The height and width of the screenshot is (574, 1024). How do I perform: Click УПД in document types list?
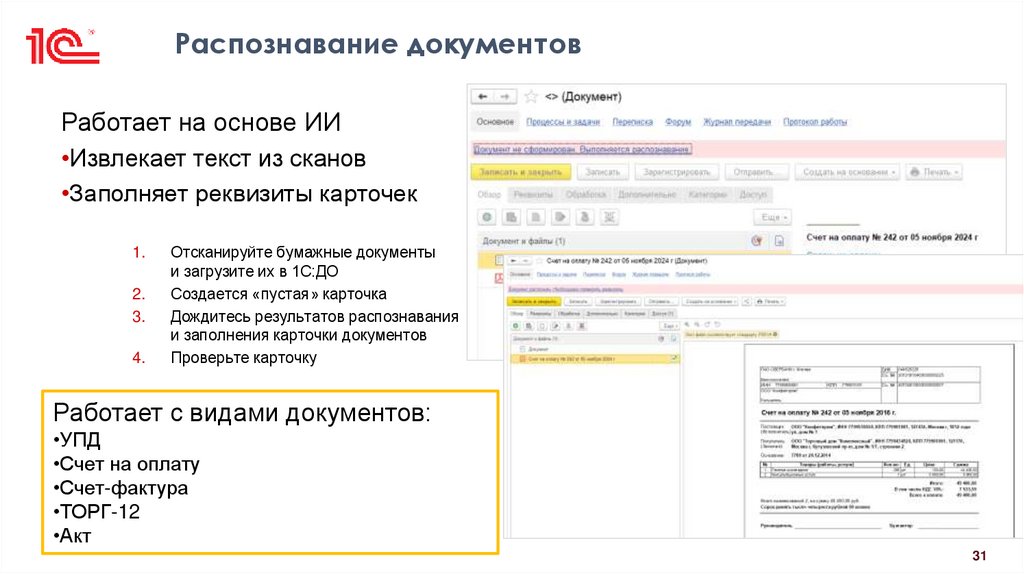80,439
